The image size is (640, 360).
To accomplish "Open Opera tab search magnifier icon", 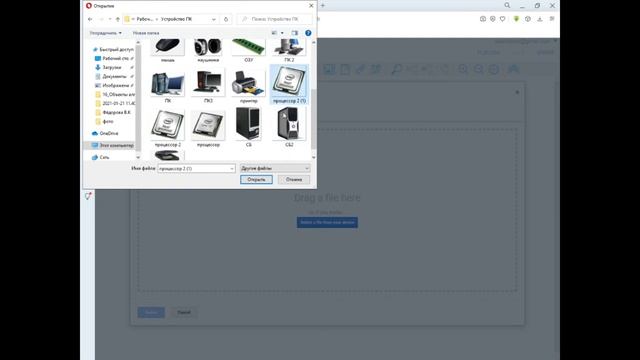I will click(507, 5).
